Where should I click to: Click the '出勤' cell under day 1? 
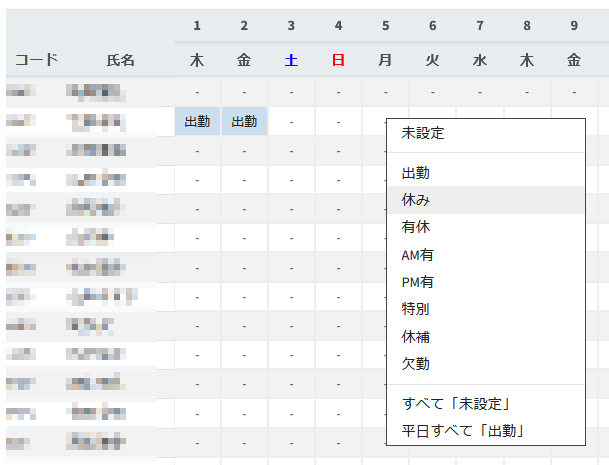197,122
